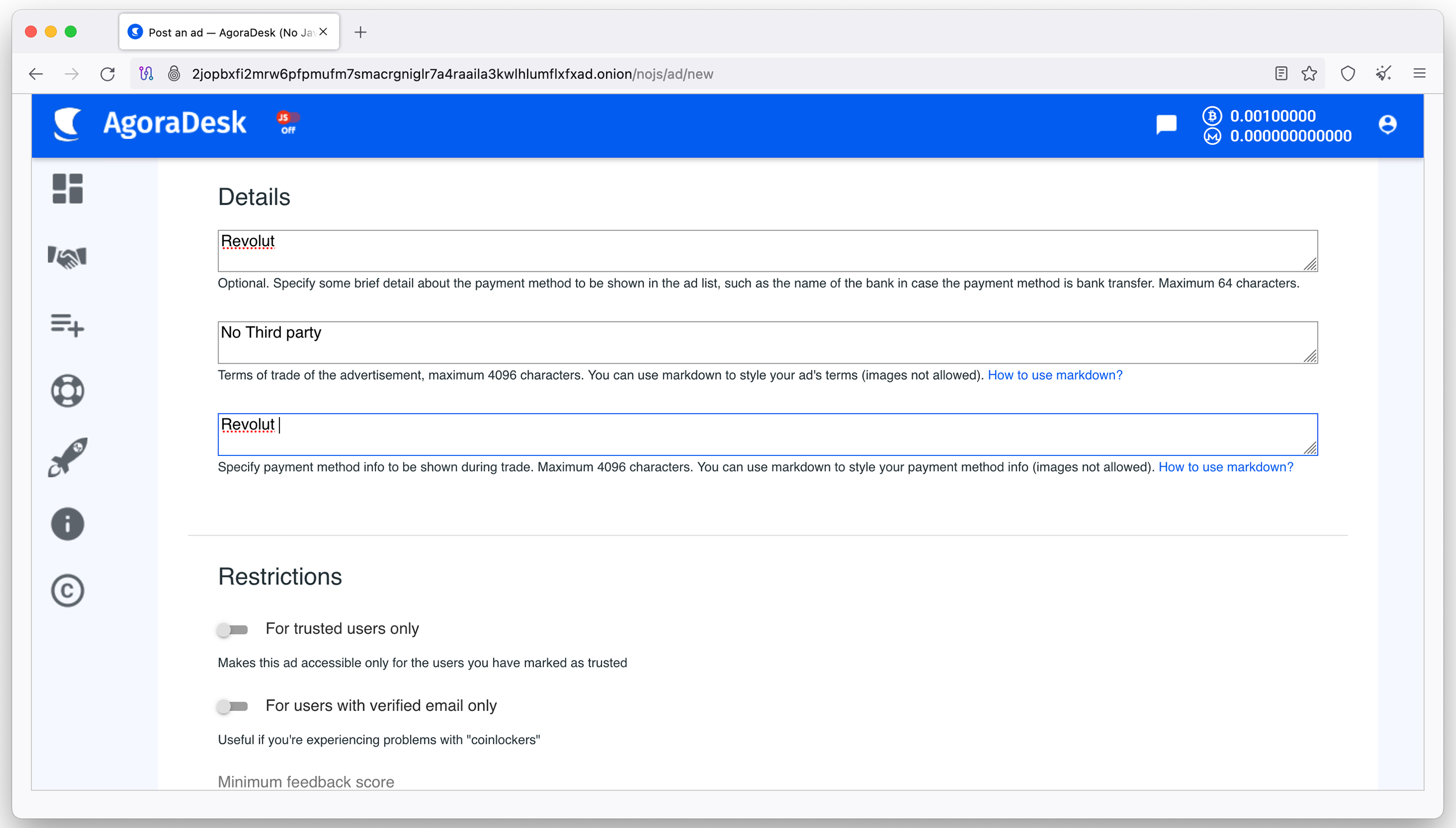This screenshot has width=1456, height=828.
Task: Open How to use markdown link for terms
Action: coord(1055,375)
